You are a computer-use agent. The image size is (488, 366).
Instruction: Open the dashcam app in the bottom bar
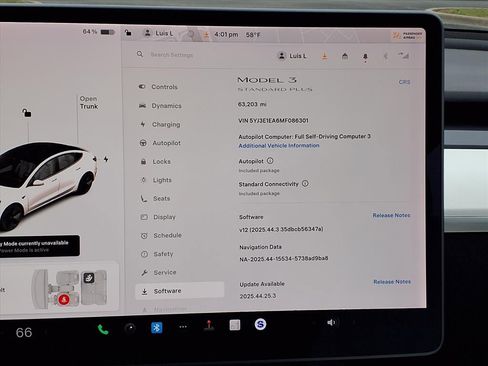[x=130, y=328]
